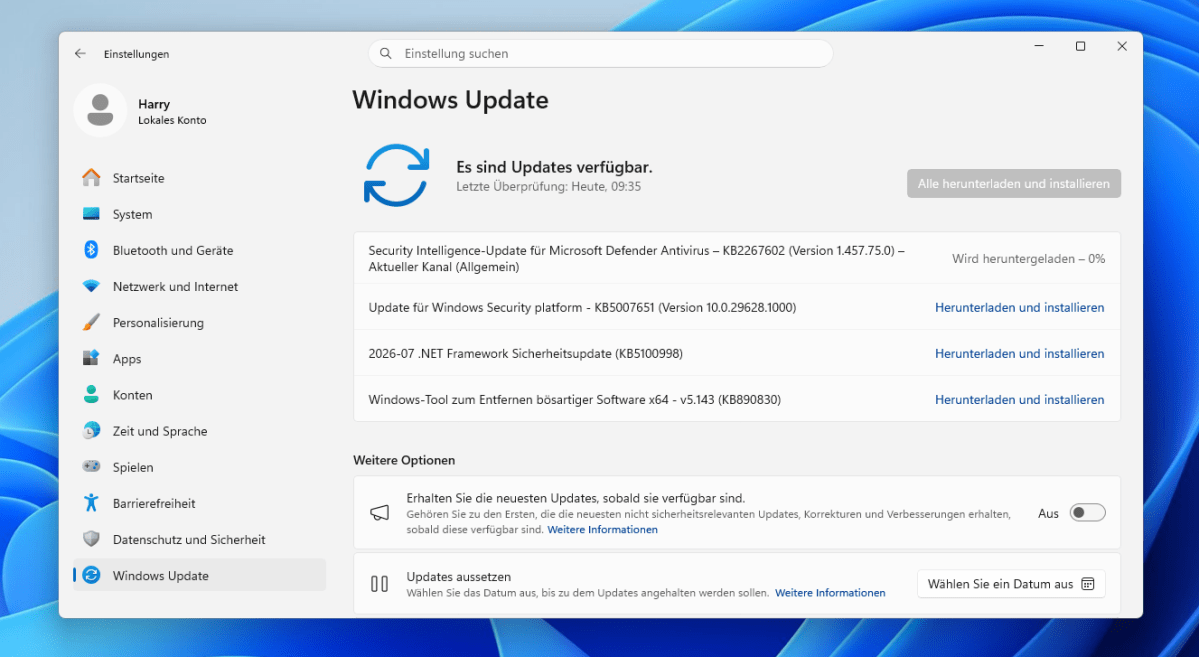Click the Personalisierung paintbrush icon
The image size is (1199, 657).
91,322
